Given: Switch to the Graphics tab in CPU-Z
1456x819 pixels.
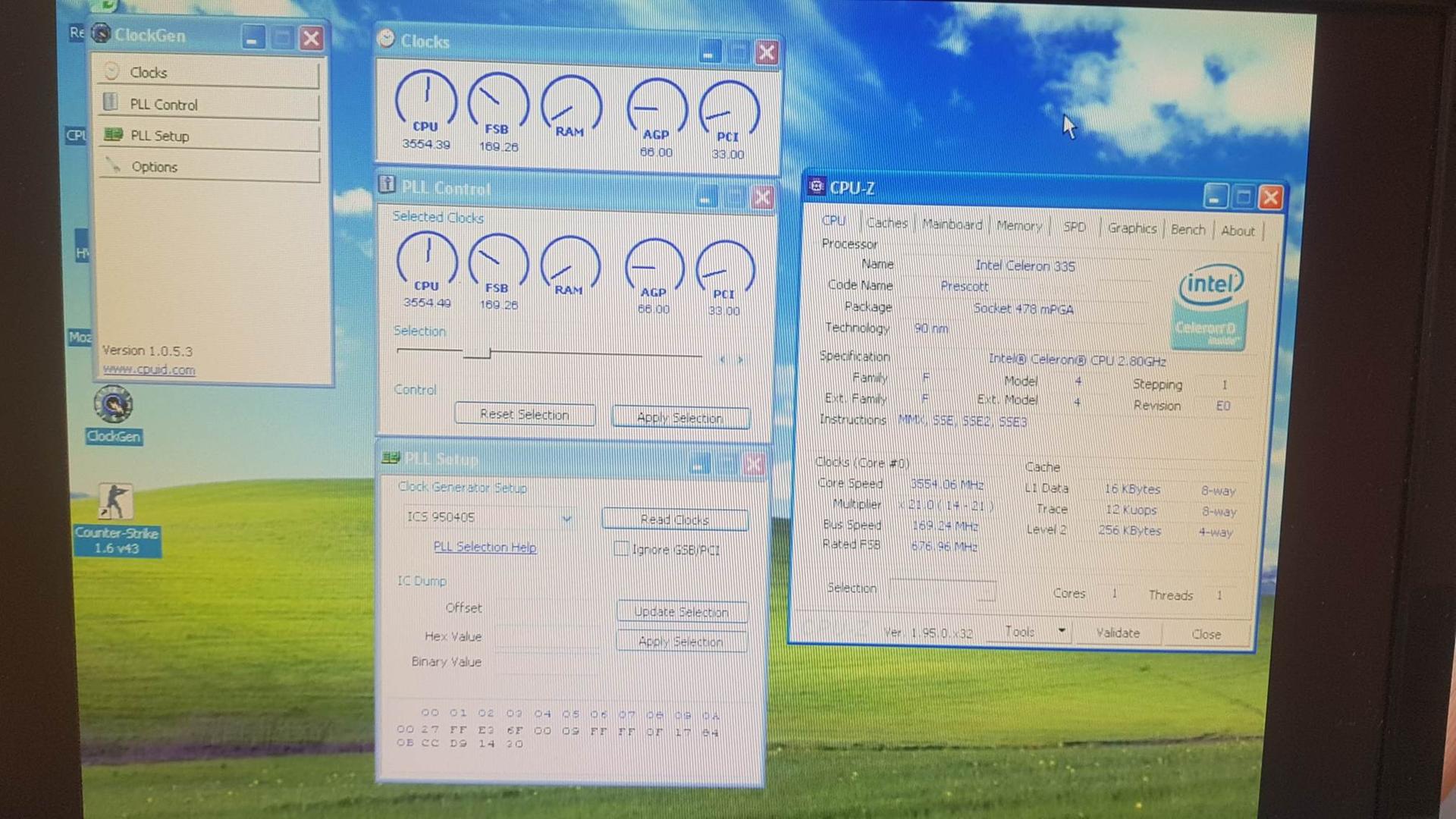Looking at the screenshot, I should click(x=1131, y=228).
